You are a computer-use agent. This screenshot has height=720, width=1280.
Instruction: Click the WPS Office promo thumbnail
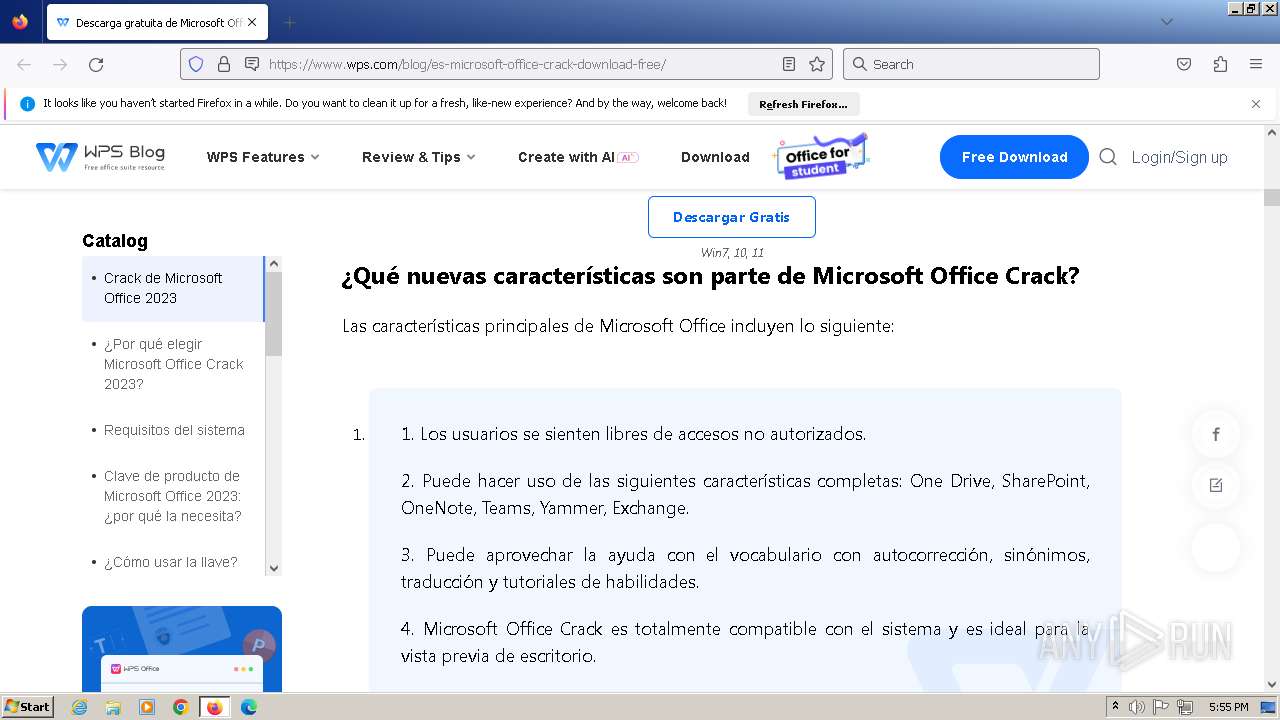(x=182, y=649)
